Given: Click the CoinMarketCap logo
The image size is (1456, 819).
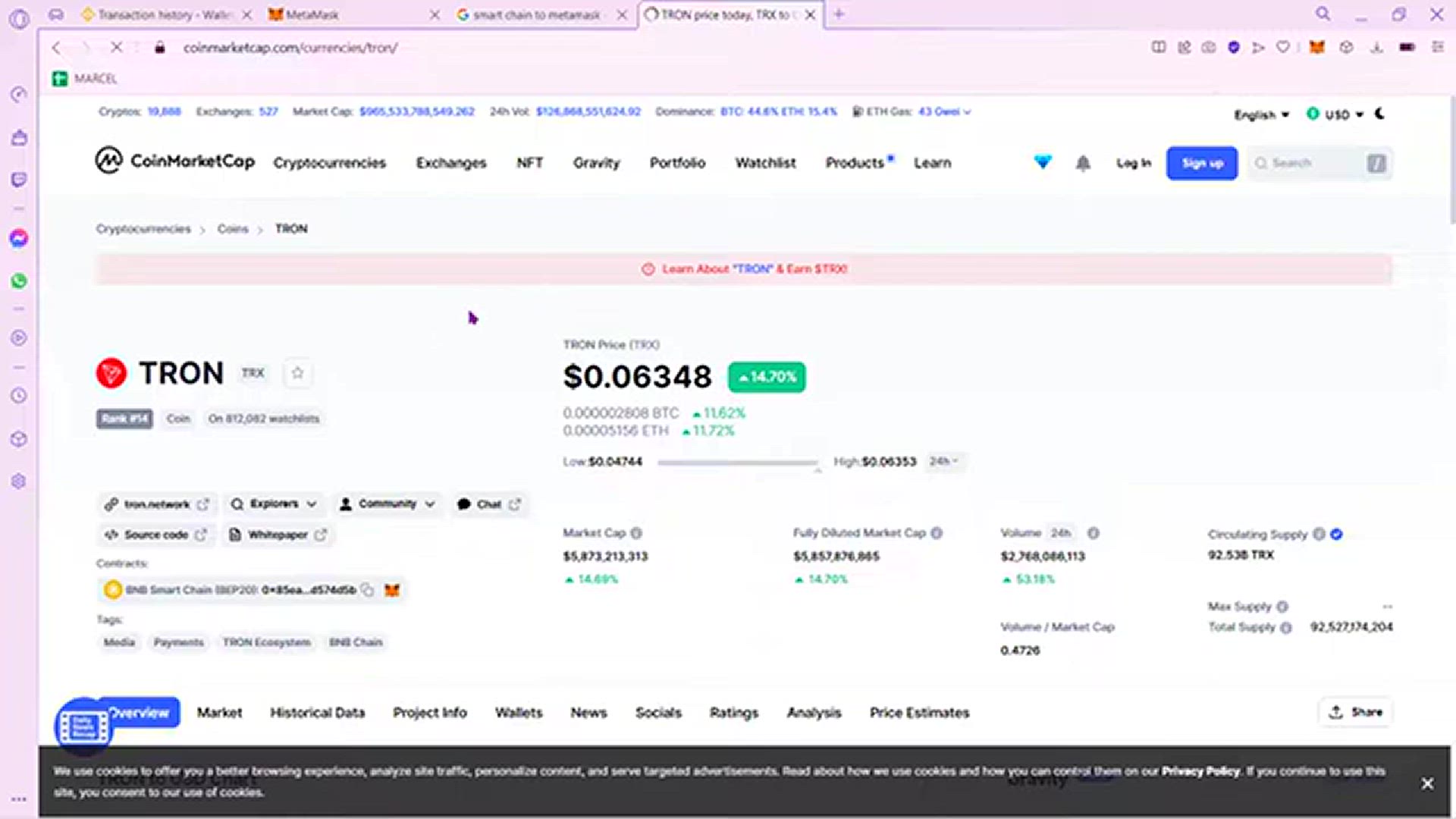Looking at the screenshot, I should coord(174,161).
